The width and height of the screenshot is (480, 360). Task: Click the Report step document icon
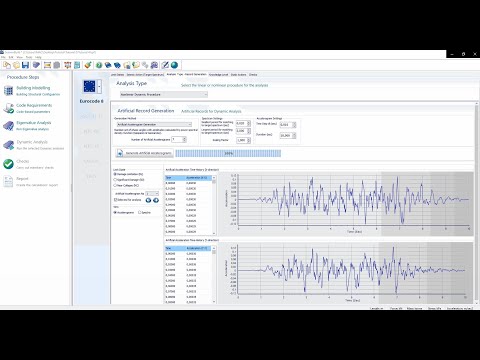pos(8,181)
